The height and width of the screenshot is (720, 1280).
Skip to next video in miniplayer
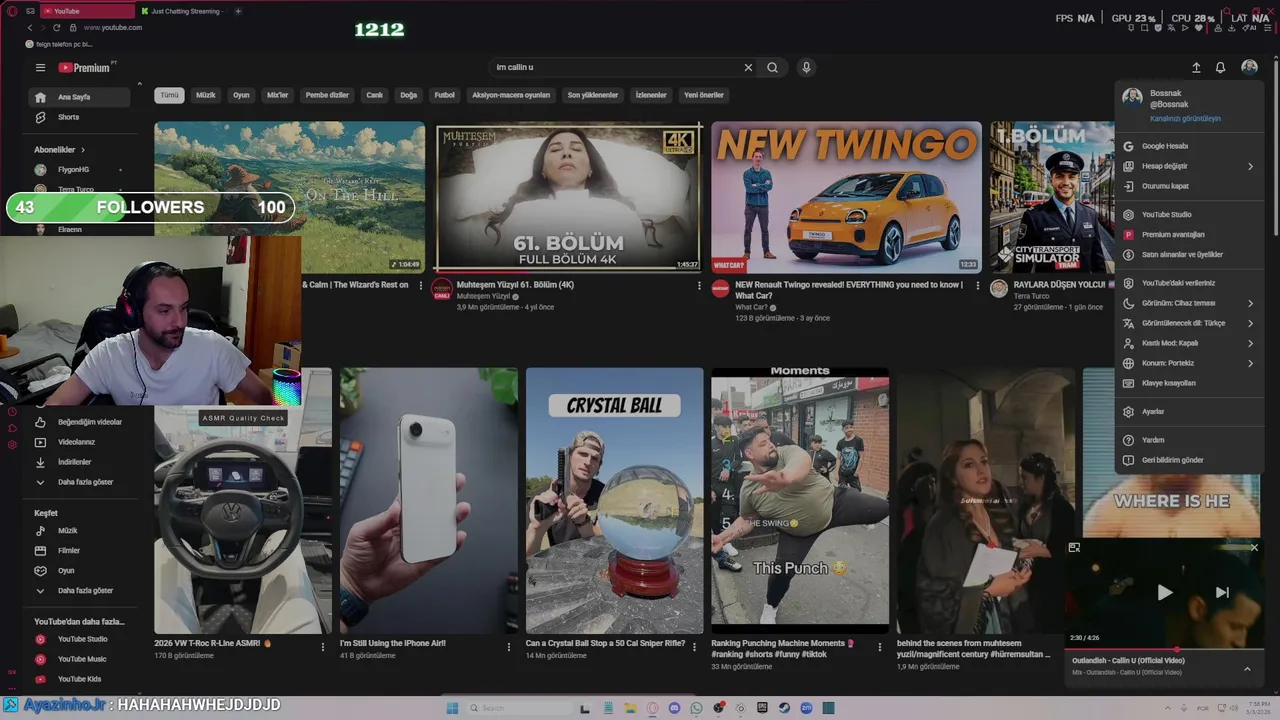1222,593
